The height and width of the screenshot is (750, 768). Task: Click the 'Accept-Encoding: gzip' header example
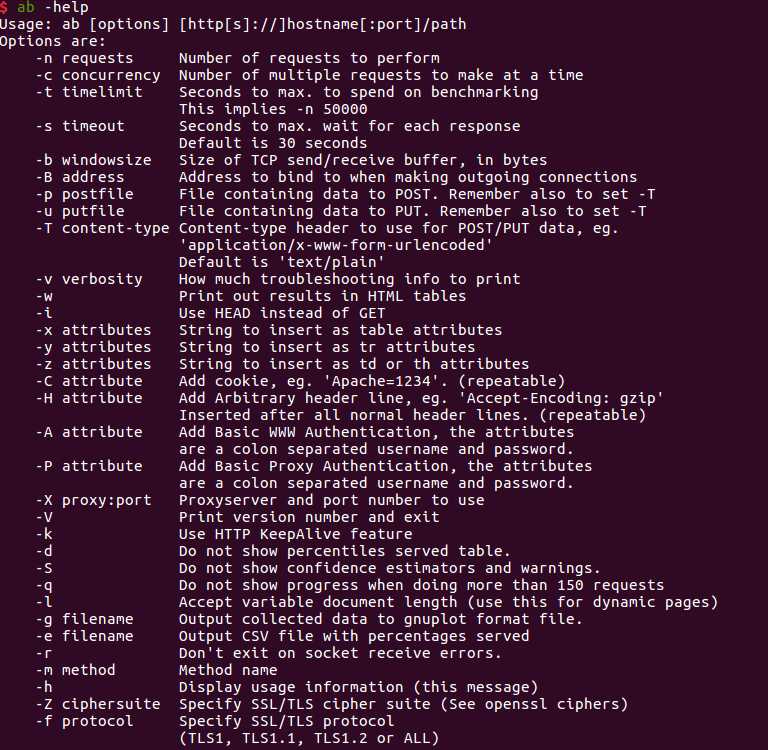coord(560,398)
